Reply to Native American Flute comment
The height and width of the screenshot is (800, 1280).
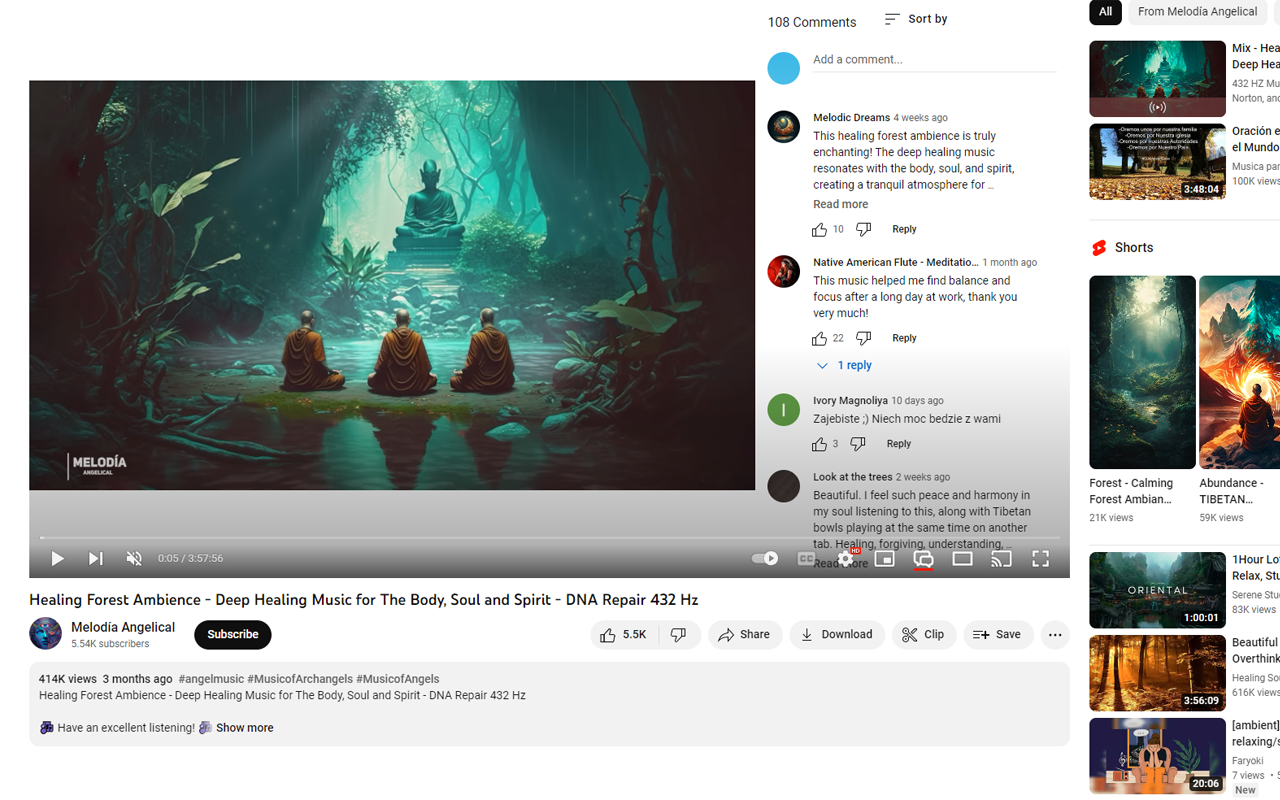click(904, 339)
